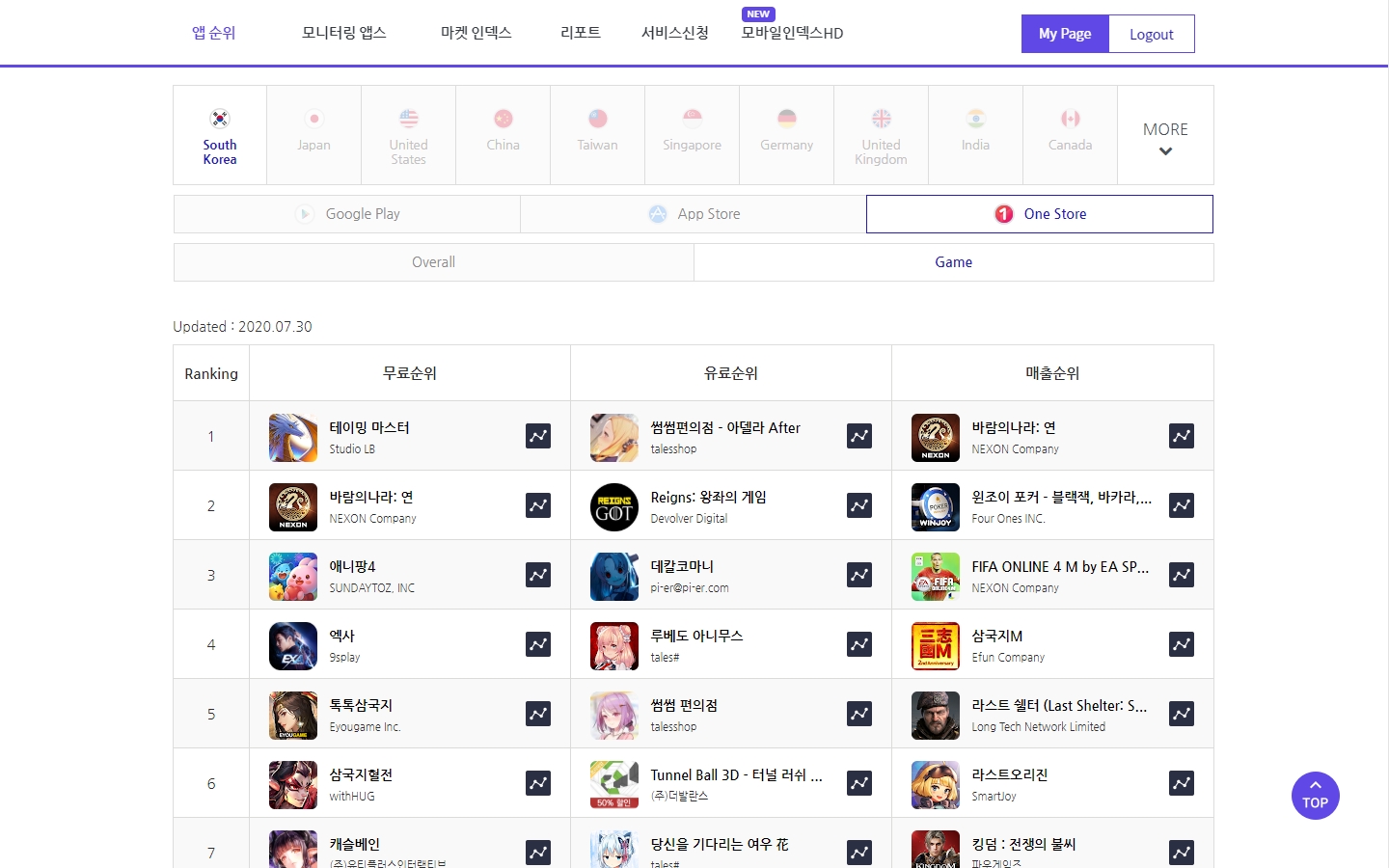Screen dimensions: 1389x868
Task: Click the FIFA ONLINE 4 M app icon
Action: tap(936, 577)
